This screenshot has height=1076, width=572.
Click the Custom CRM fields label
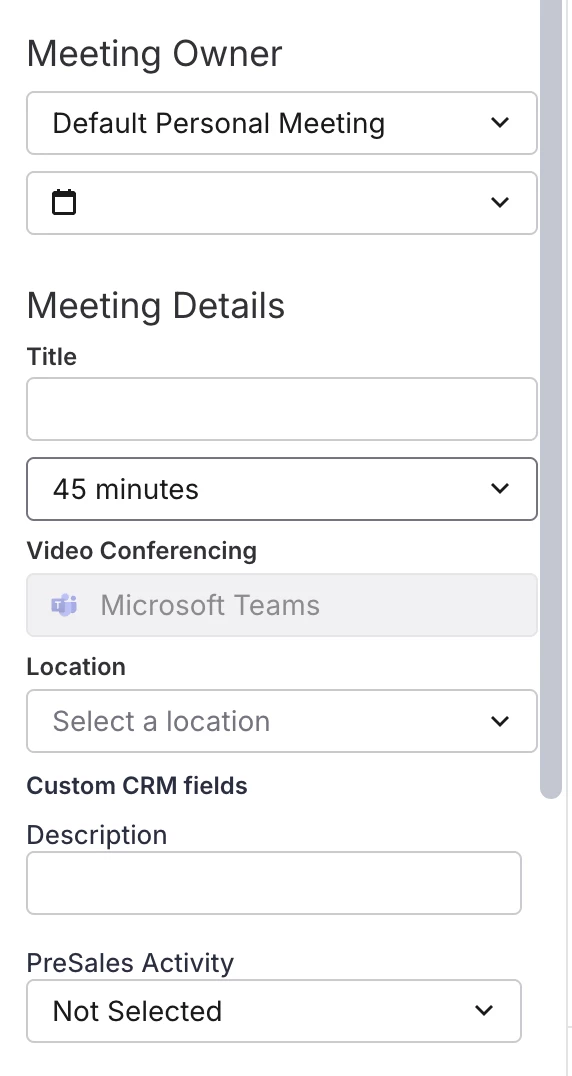[137, 785]
